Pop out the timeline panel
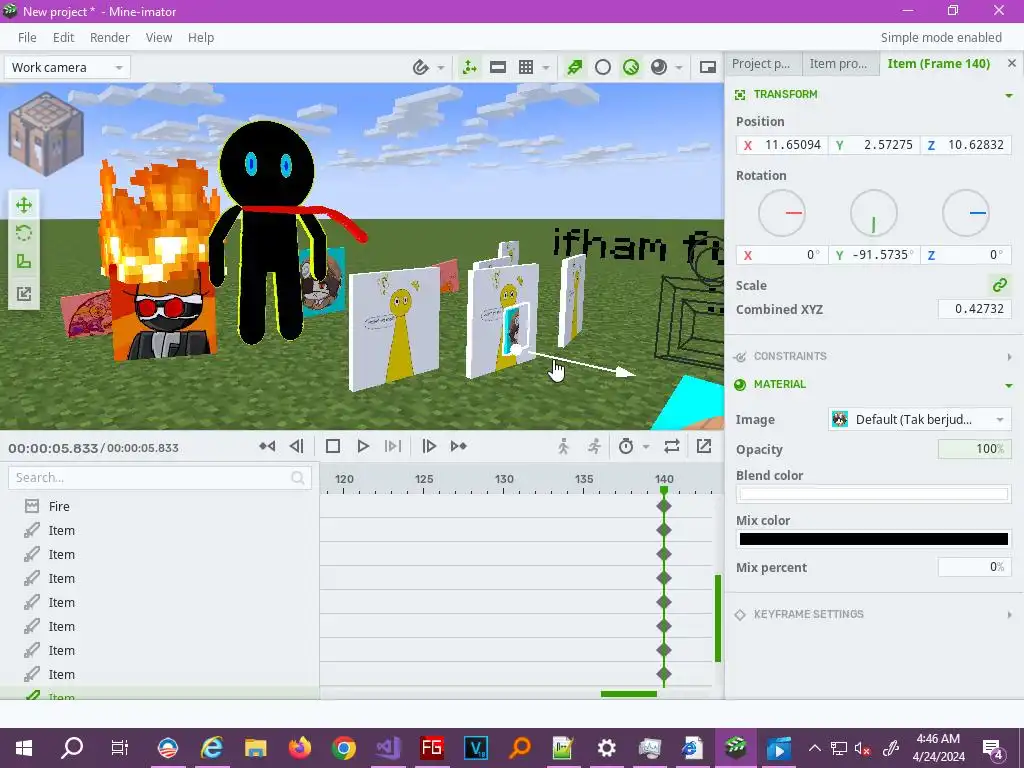1024x768 pixels. (x=704, y=446)
